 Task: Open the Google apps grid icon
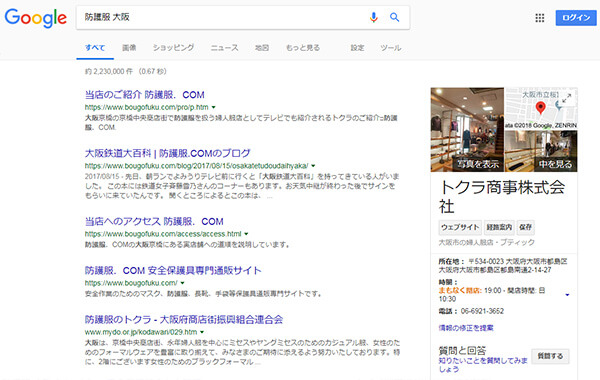pos(540,18)
